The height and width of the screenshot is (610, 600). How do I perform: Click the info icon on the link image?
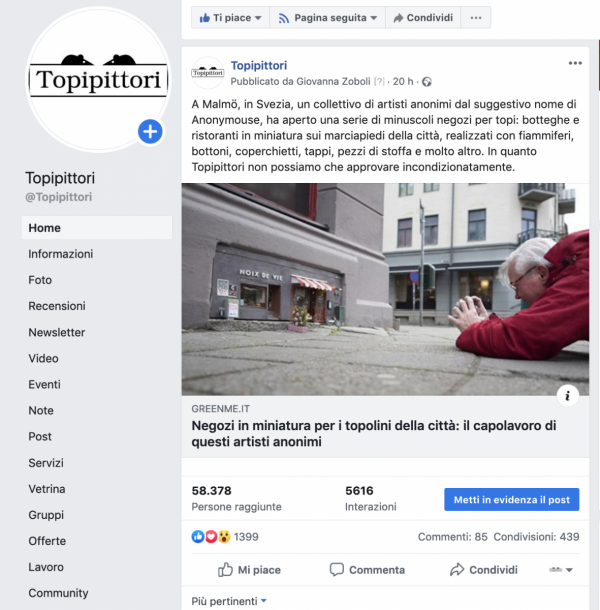coord(568,396)
